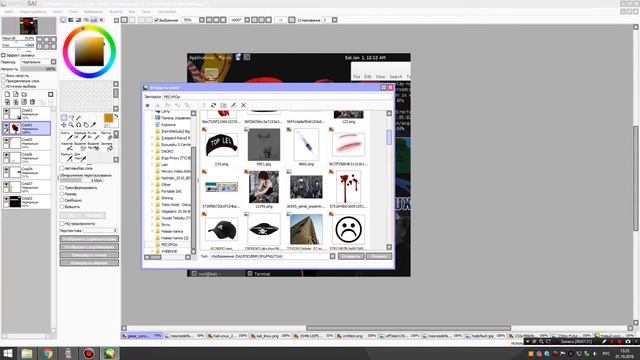Viewport: 640px width, 360px height.
Task: Switch to the kali_linux.png document tab
Action: point(270,336)
